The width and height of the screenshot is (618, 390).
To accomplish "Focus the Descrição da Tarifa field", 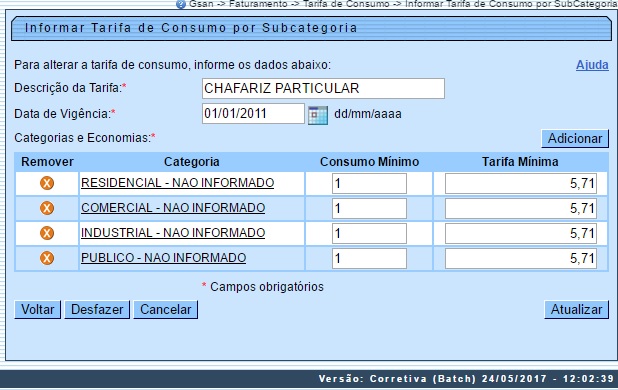I will pyautogui.click(x=323, y=88).
